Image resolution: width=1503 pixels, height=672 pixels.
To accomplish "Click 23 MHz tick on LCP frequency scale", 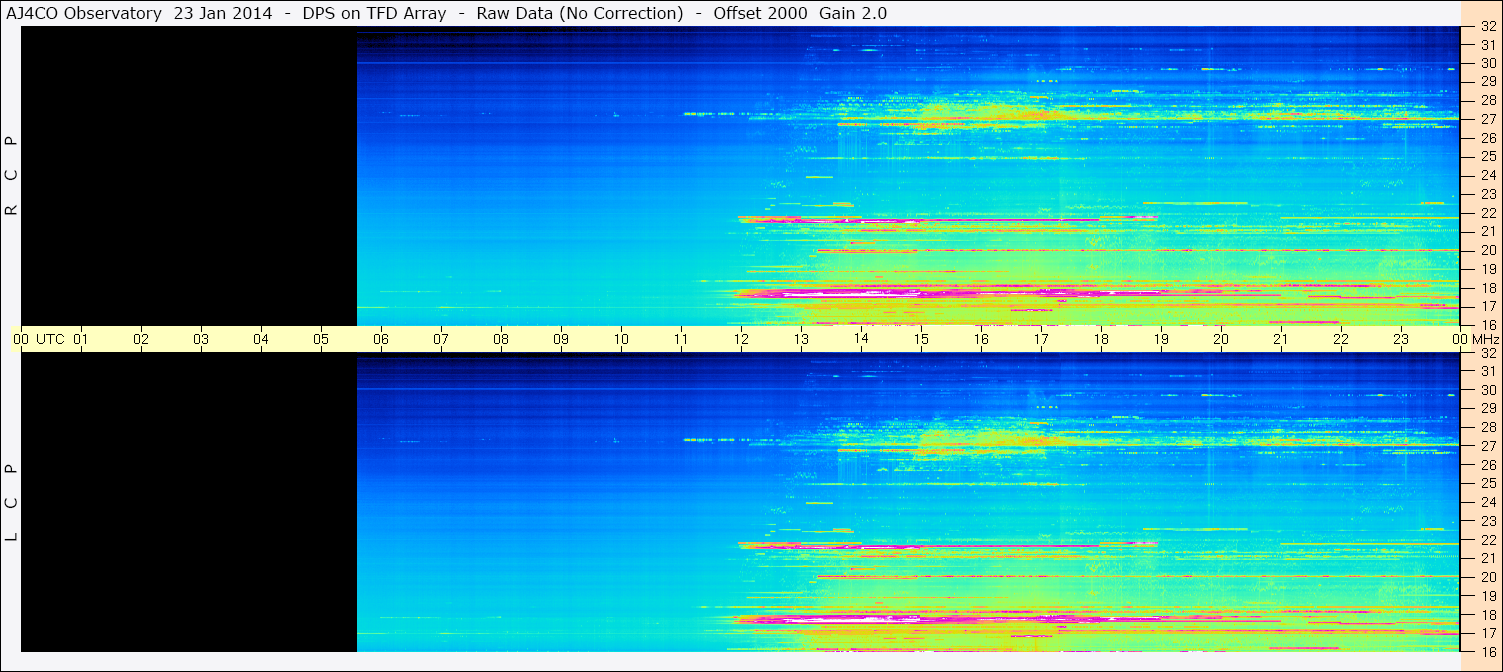I will point(1488,521).
